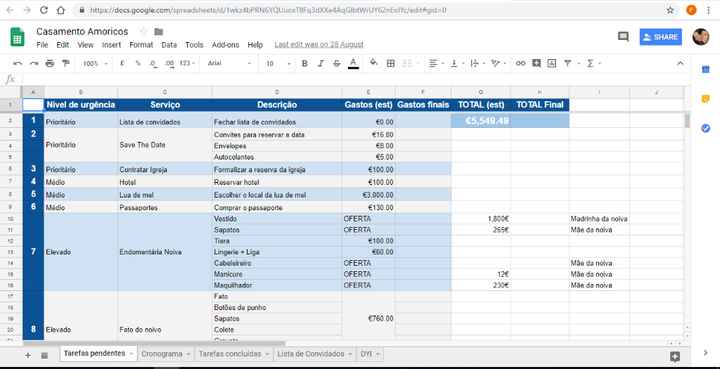The height and width of the screenshot is (369, 720).
Task: Open the Tarefas pendentes tab arrow menu
Action: (x=131, y=354)
